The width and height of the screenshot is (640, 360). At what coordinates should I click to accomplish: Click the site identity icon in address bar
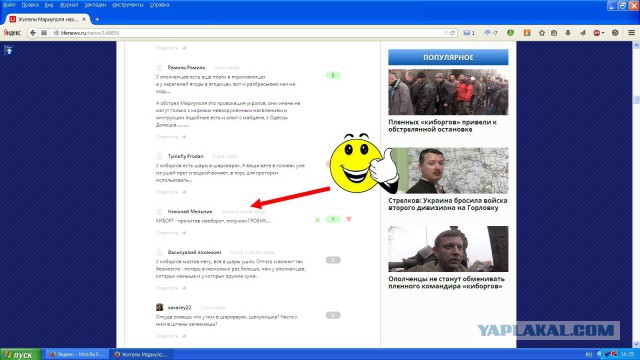point(56,33)
